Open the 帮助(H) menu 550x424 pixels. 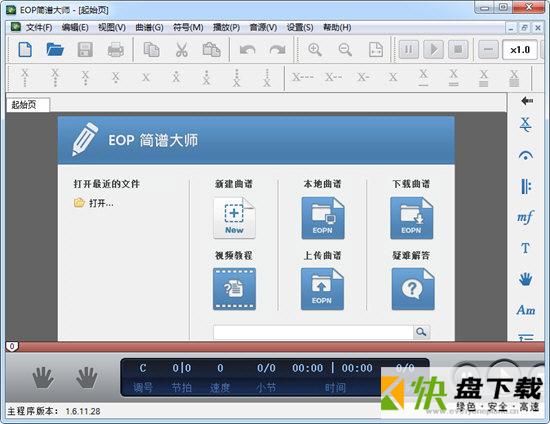[x=337, y=27]
